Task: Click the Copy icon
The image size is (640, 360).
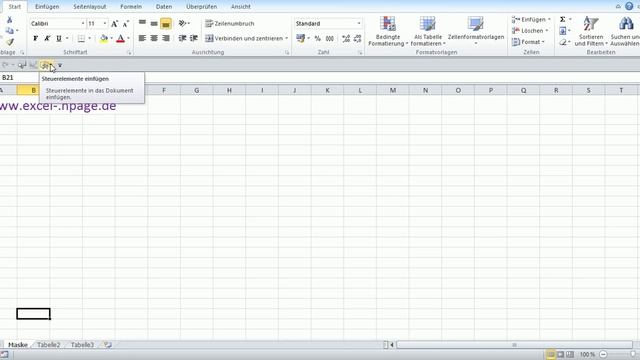Action: pos(9,31)
